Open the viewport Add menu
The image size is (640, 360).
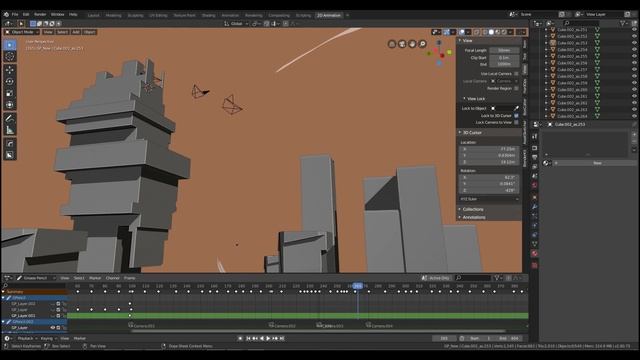tap(76, 32)
